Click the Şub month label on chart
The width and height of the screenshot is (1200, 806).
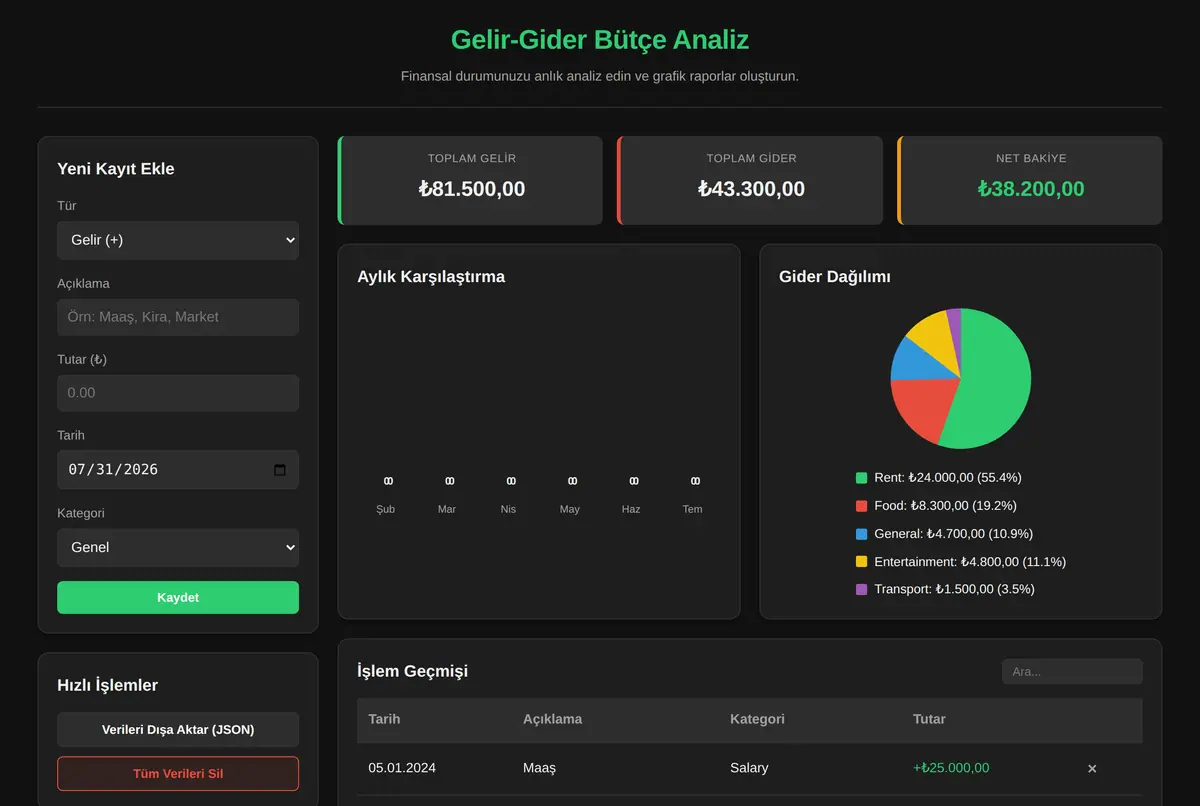click(386, 509)
